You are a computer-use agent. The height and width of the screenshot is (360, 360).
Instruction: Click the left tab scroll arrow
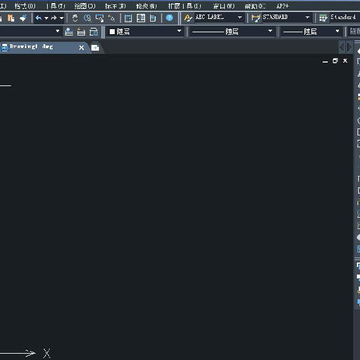coord(342,47)
